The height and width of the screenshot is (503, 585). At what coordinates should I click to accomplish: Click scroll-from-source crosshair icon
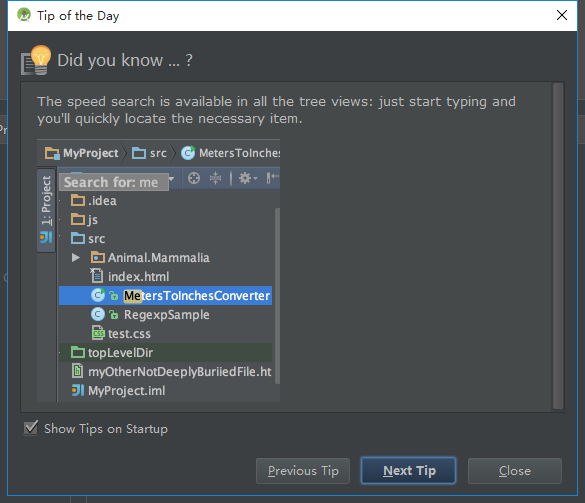point(194,178)
